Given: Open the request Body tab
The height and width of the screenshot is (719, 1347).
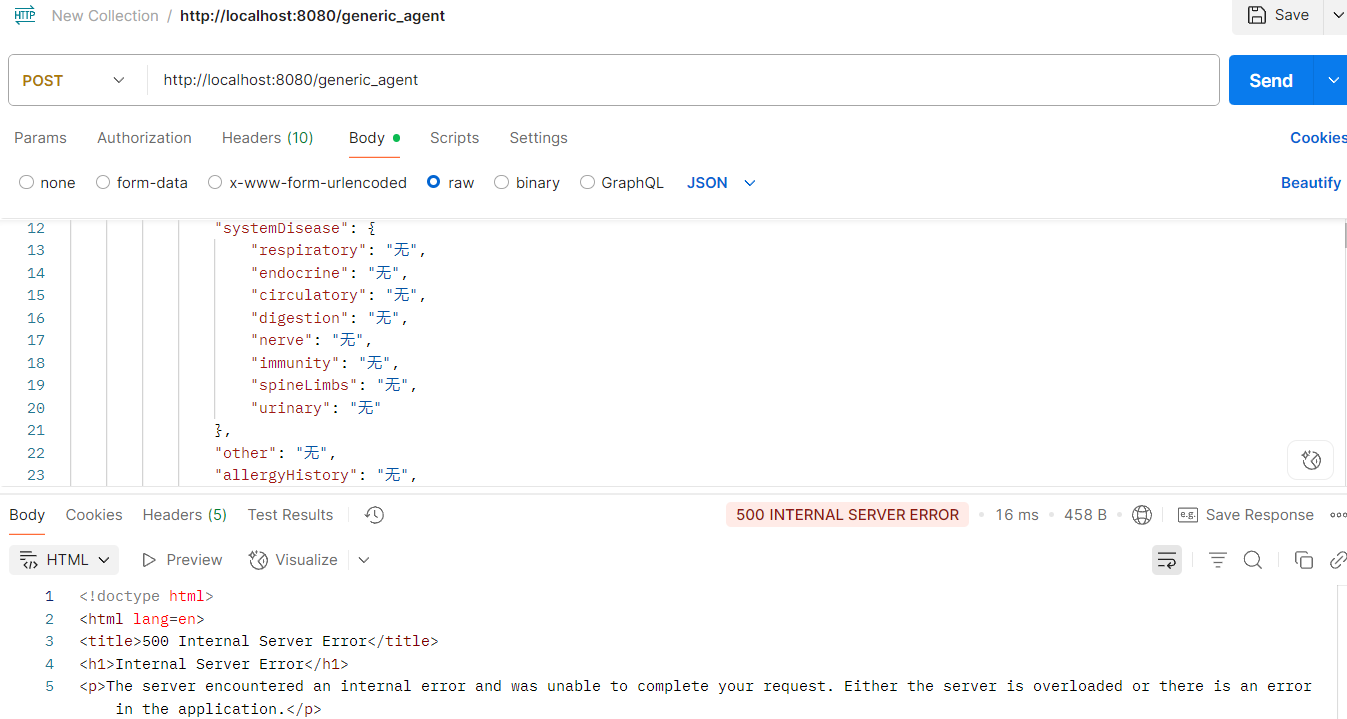Looking at the screenshot, I should [374, 138].
